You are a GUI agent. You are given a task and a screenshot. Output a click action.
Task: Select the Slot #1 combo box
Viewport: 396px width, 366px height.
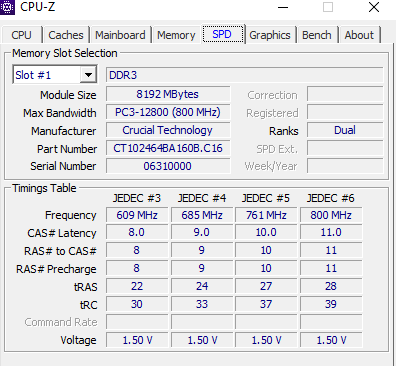coord(55,75)
